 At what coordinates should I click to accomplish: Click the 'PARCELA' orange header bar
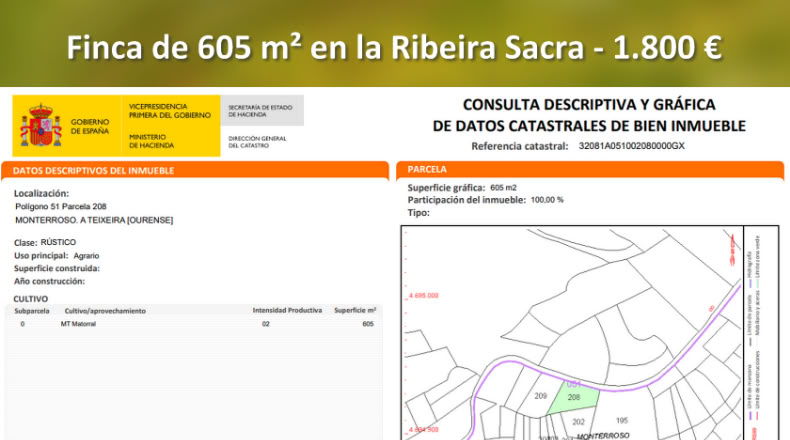pyautogui.click(x=590, y=169)
